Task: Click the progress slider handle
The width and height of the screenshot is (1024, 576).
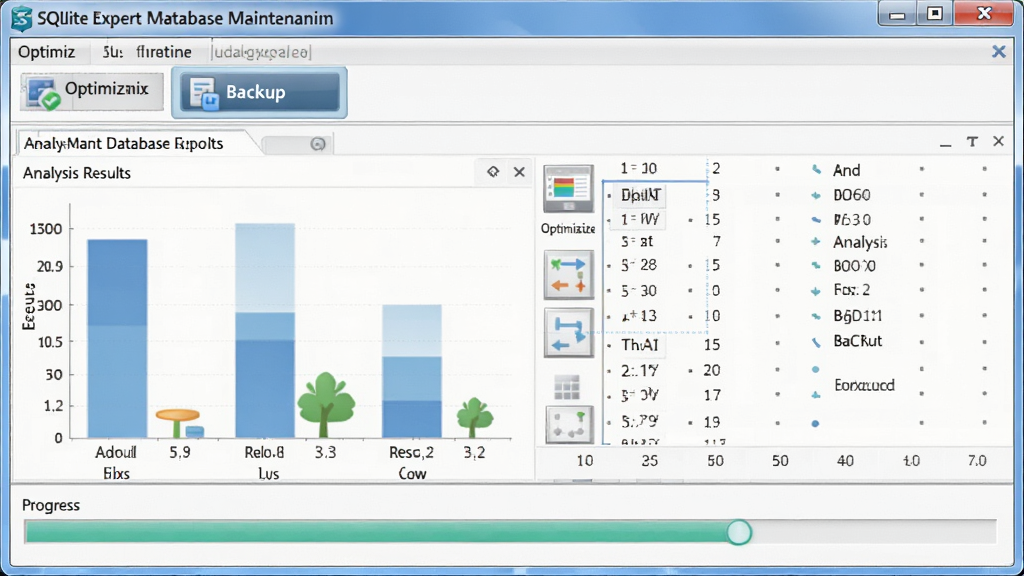Action: coord(739,532)
